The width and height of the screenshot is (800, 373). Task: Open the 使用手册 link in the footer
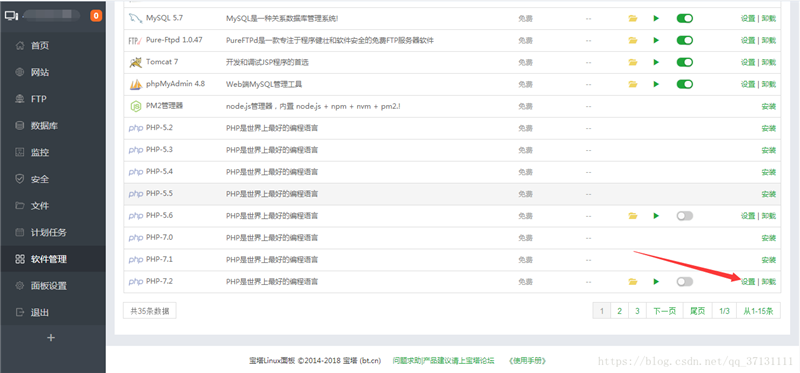(528, 361)
